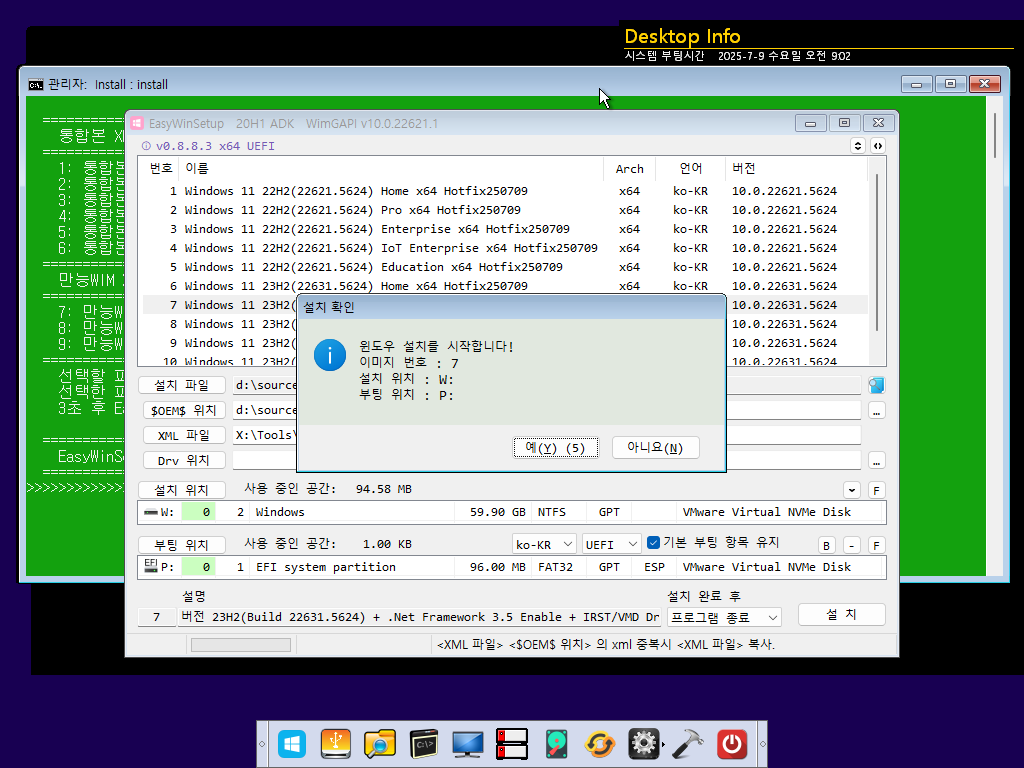Open the settings gear icon in dock
The width and height of the screenshot is (1024, 768).
tap(644, 744)
